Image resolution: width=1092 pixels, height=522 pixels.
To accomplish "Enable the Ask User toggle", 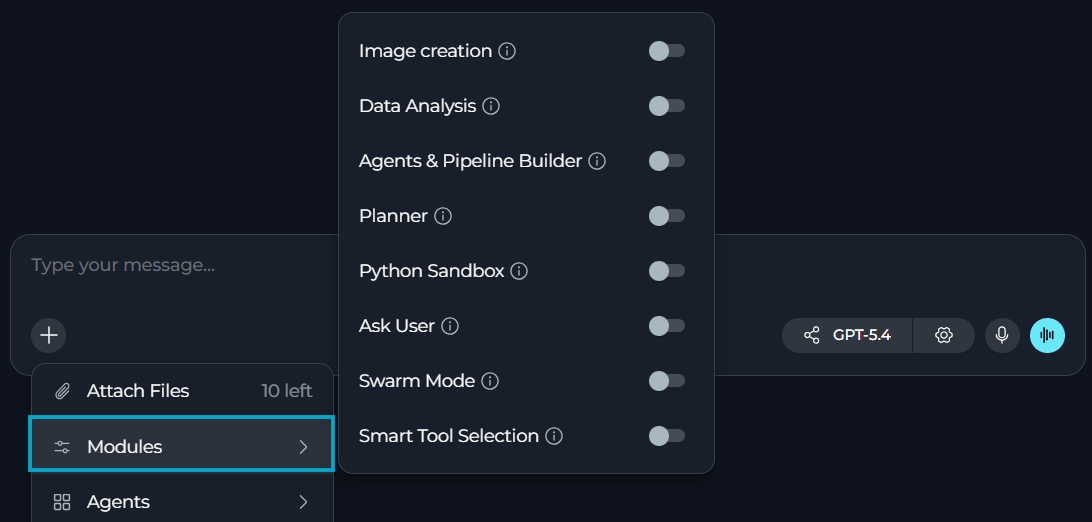I will 666,326.
